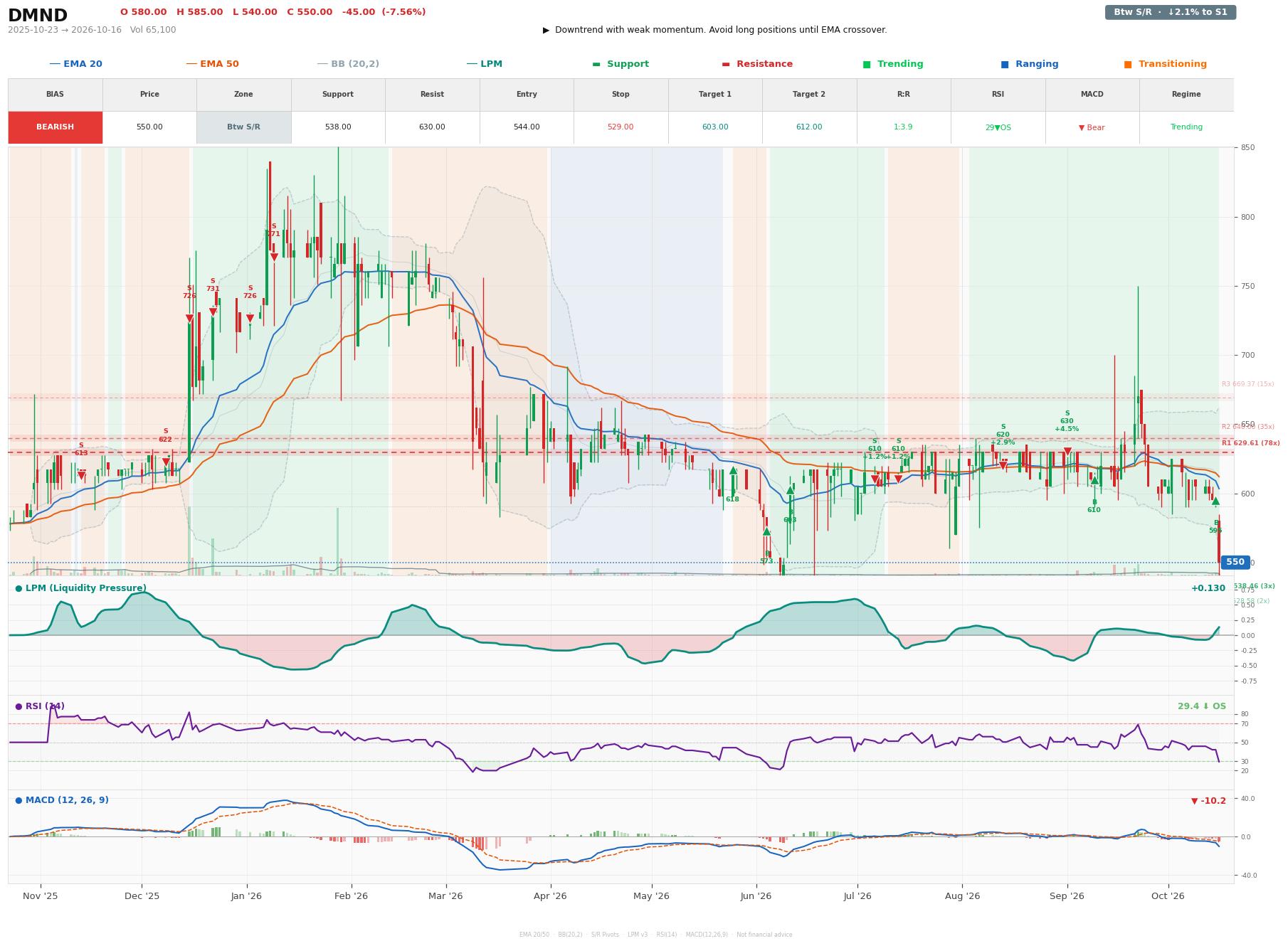Select the S 620 +2.9% sell signal

click(x=1003, y=465)
